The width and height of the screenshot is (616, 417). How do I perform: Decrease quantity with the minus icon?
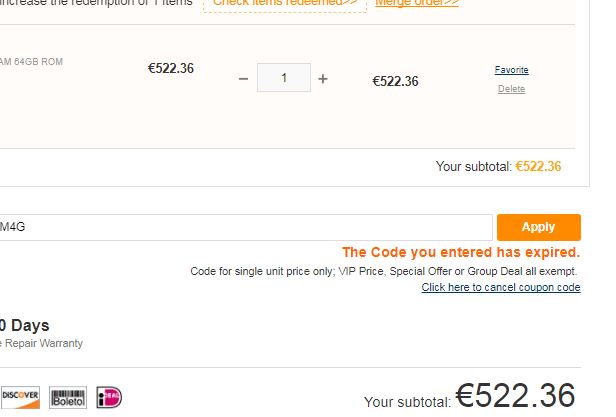coord(243,79)
